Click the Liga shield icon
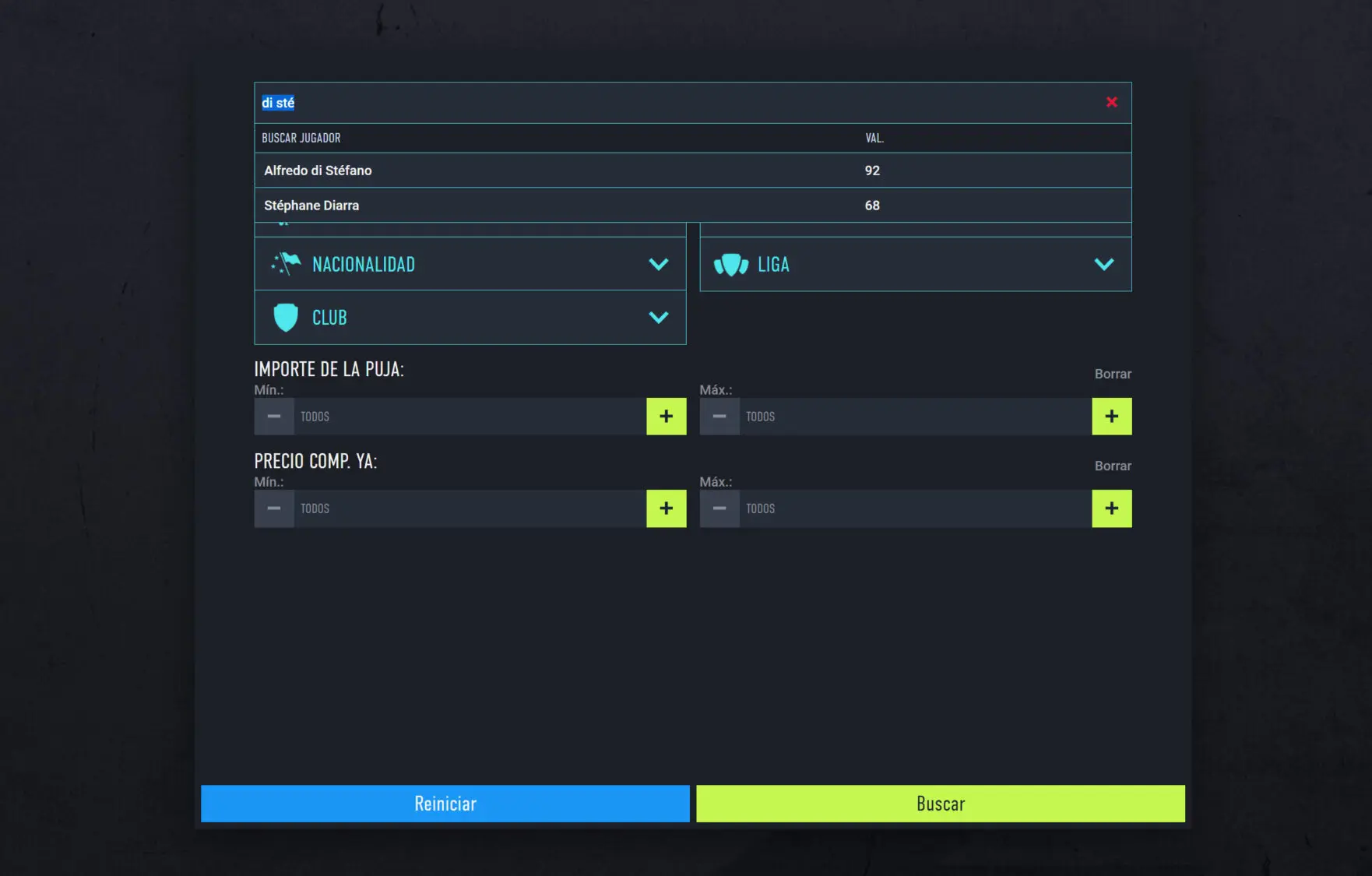The width and height of the screenshot is (1372, 876). point(731,265)
